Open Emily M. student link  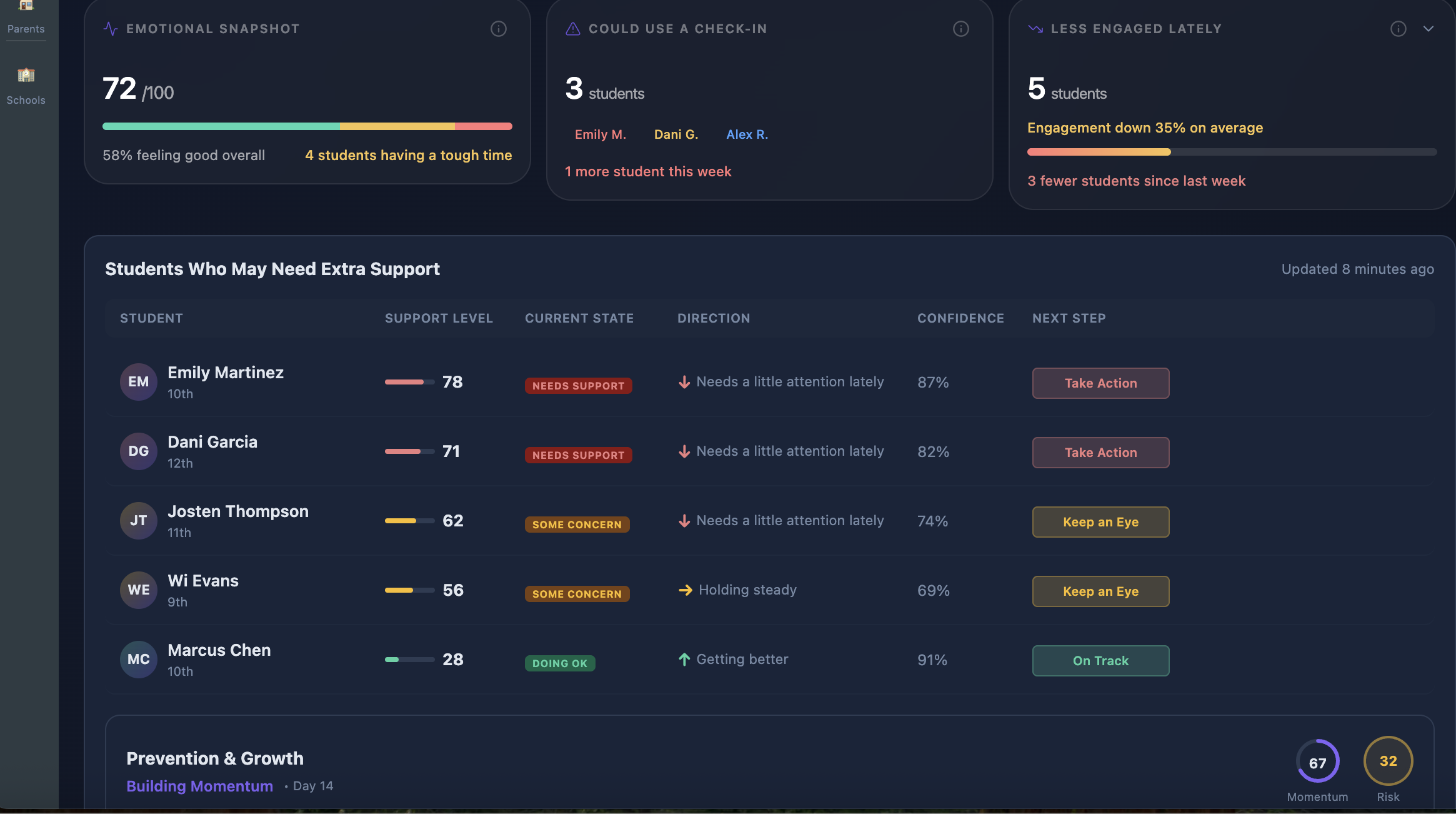point(600,134)
